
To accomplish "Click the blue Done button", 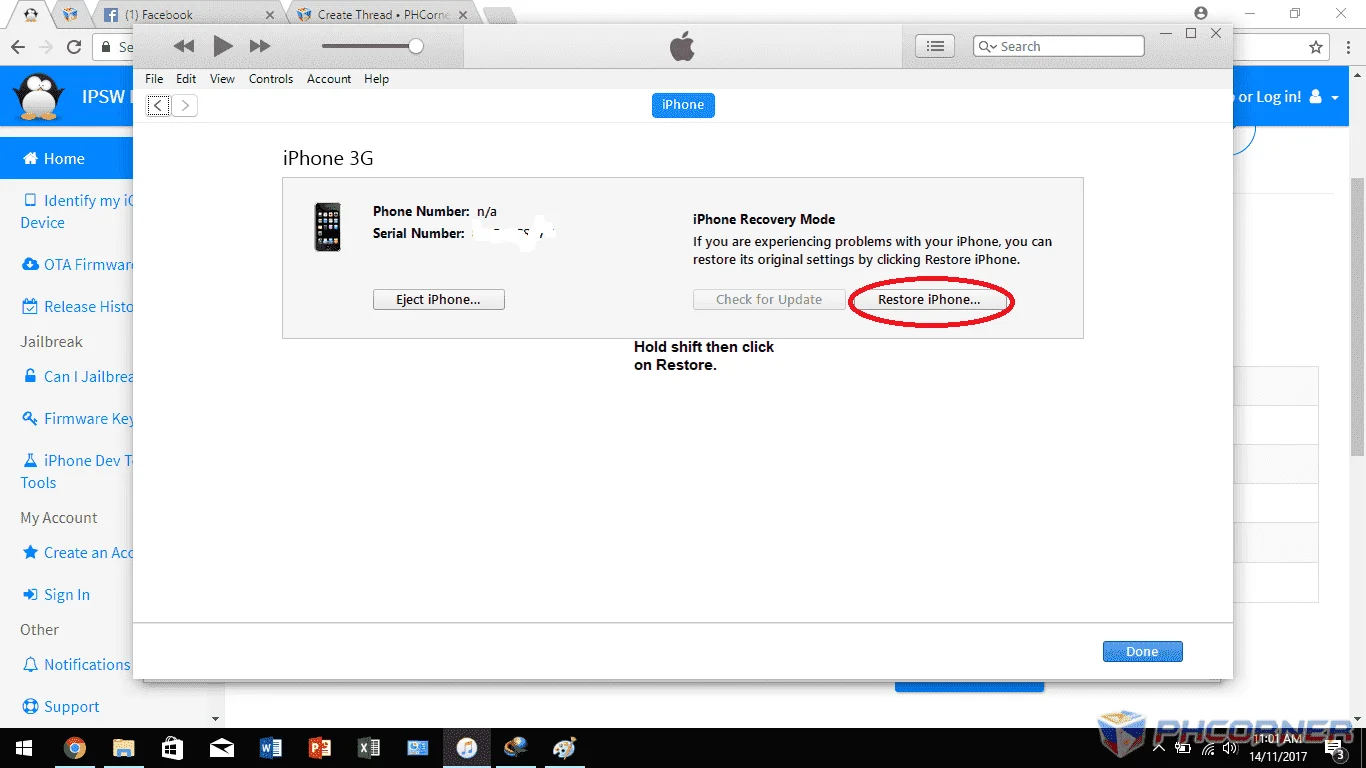I will (x=1142, y=651).
